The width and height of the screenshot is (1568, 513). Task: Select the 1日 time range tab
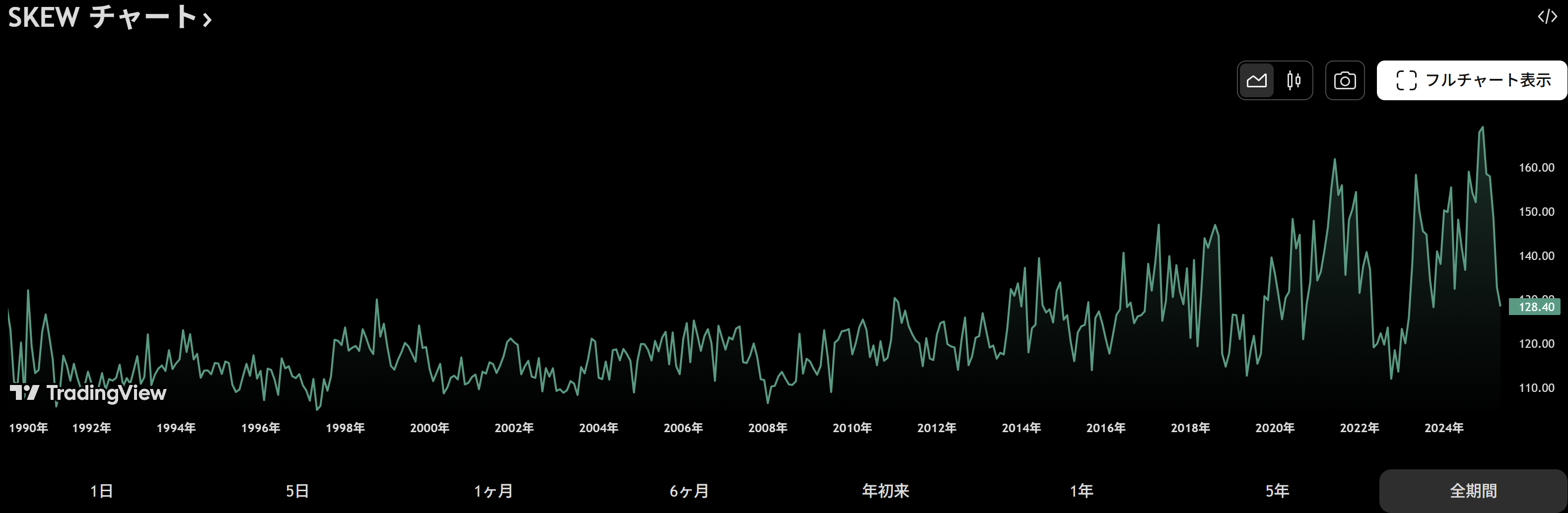102,491
